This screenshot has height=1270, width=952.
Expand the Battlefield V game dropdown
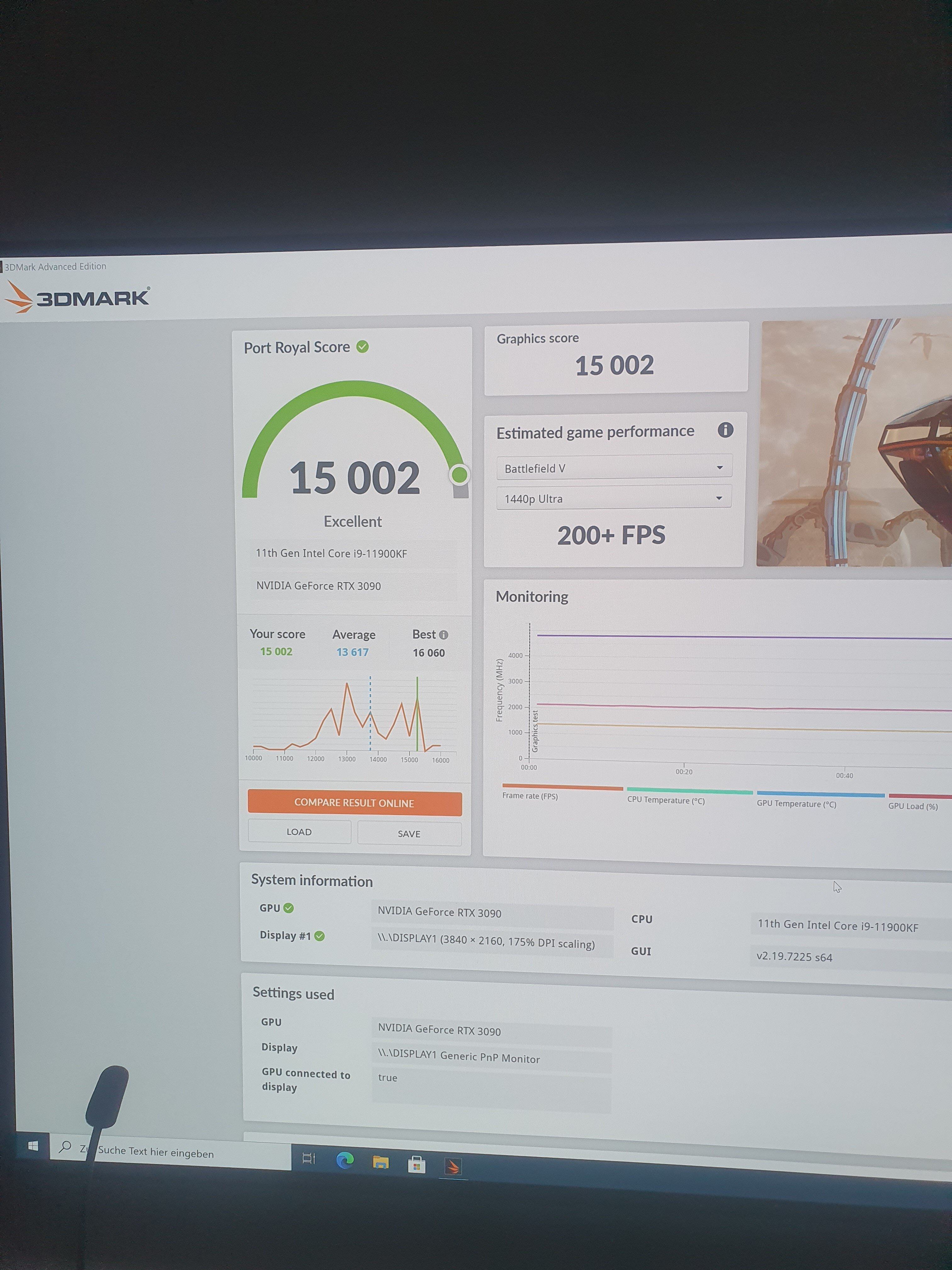point(614,467)
